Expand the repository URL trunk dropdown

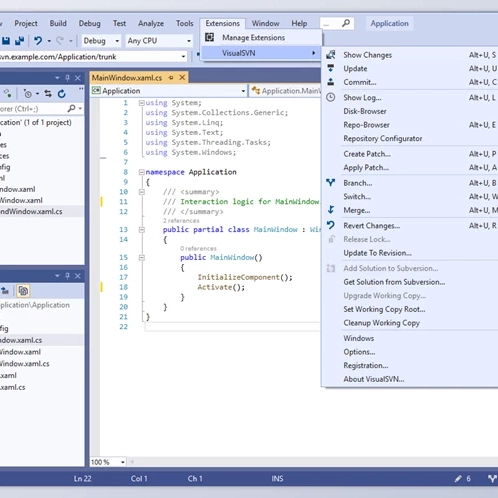[183, 57]
